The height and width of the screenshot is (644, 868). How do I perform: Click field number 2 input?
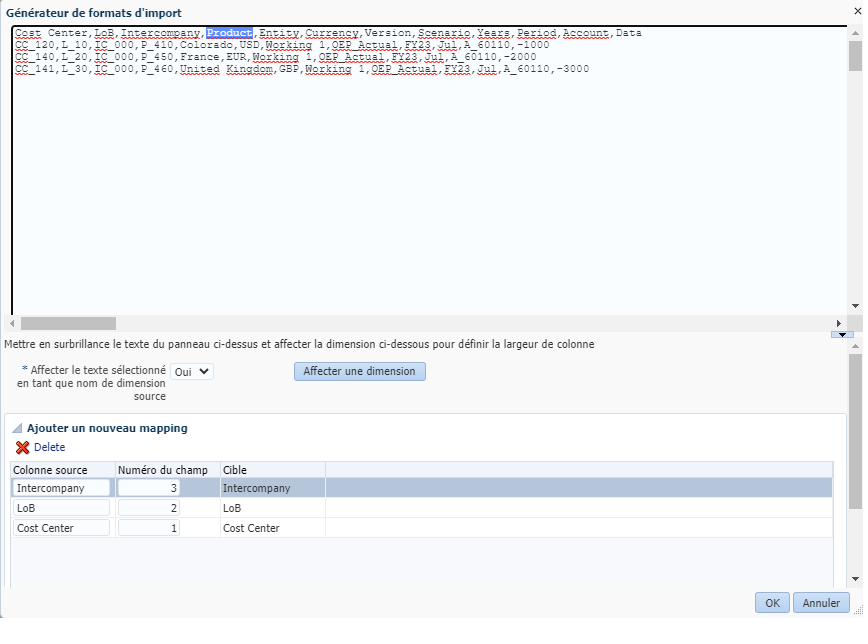click(148, 508)
